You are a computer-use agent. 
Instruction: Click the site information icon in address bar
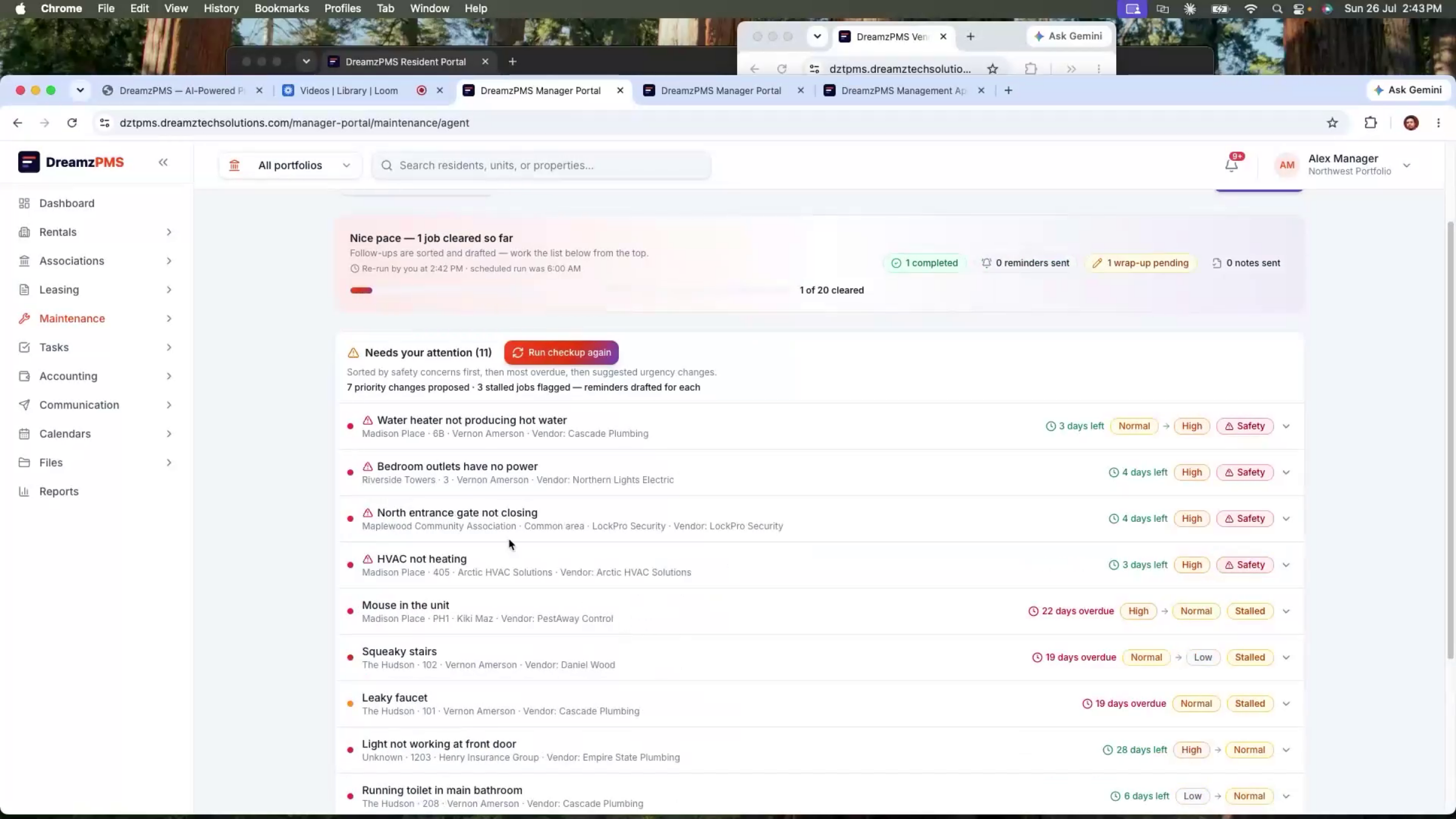coord(104,123)
